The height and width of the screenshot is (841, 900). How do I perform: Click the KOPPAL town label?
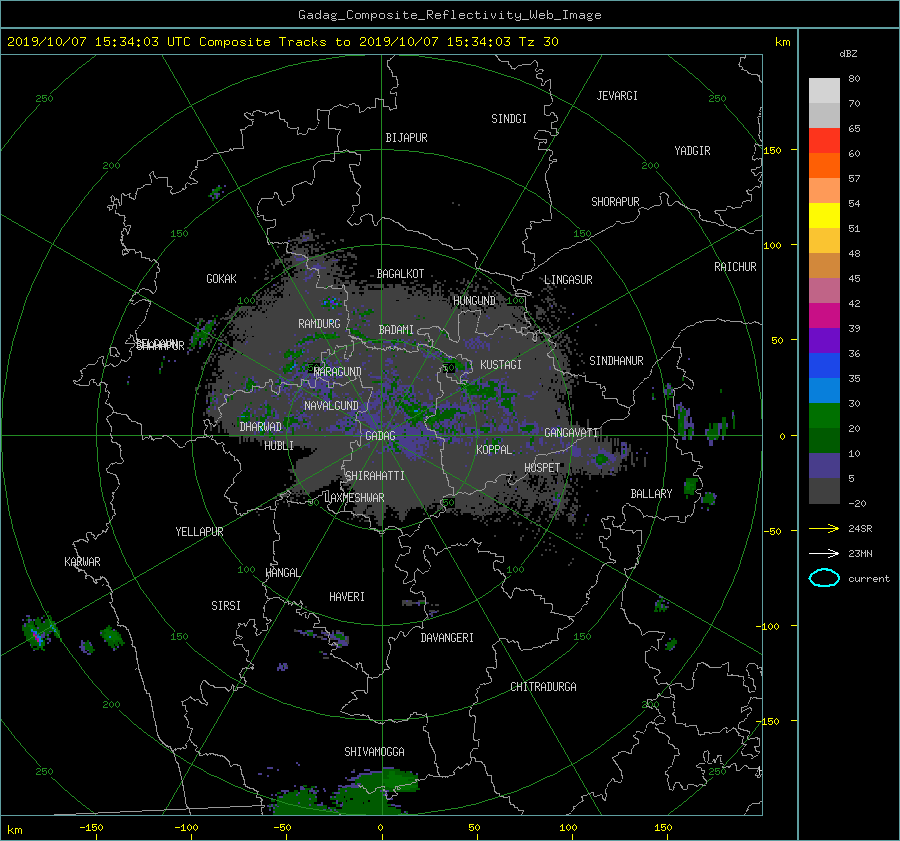click(494, 449)
